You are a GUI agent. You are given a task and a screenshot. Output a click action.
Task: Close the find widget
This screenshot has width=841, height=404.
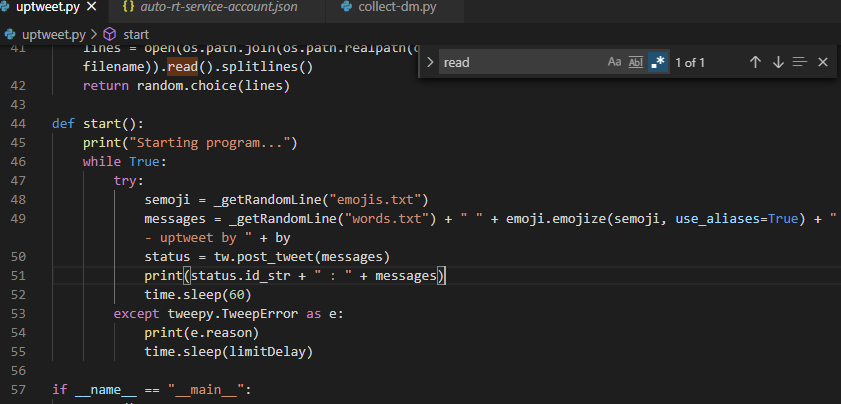(x=823, y=62)
